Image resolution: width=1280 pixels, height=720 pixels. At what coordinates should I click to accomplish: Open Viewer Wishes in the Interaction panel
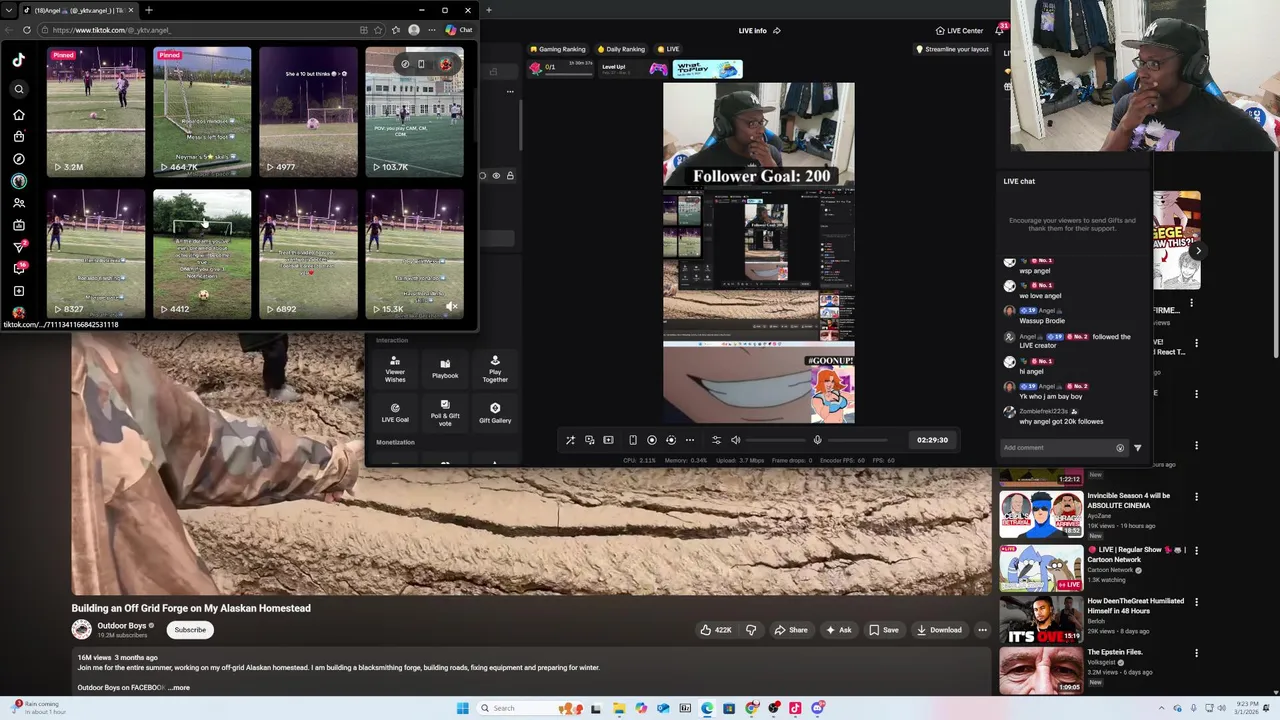tap(395, 369)
